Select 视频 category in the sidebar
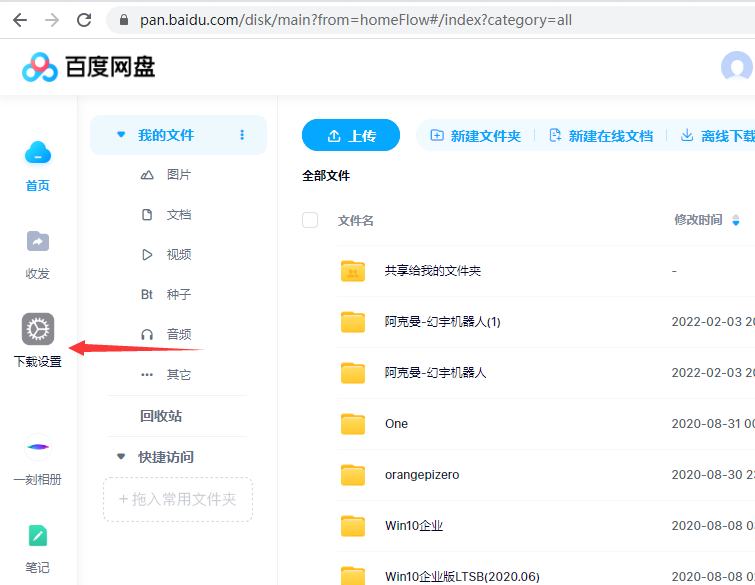Viewport: 755px width, 585px height. pos(178,255)
